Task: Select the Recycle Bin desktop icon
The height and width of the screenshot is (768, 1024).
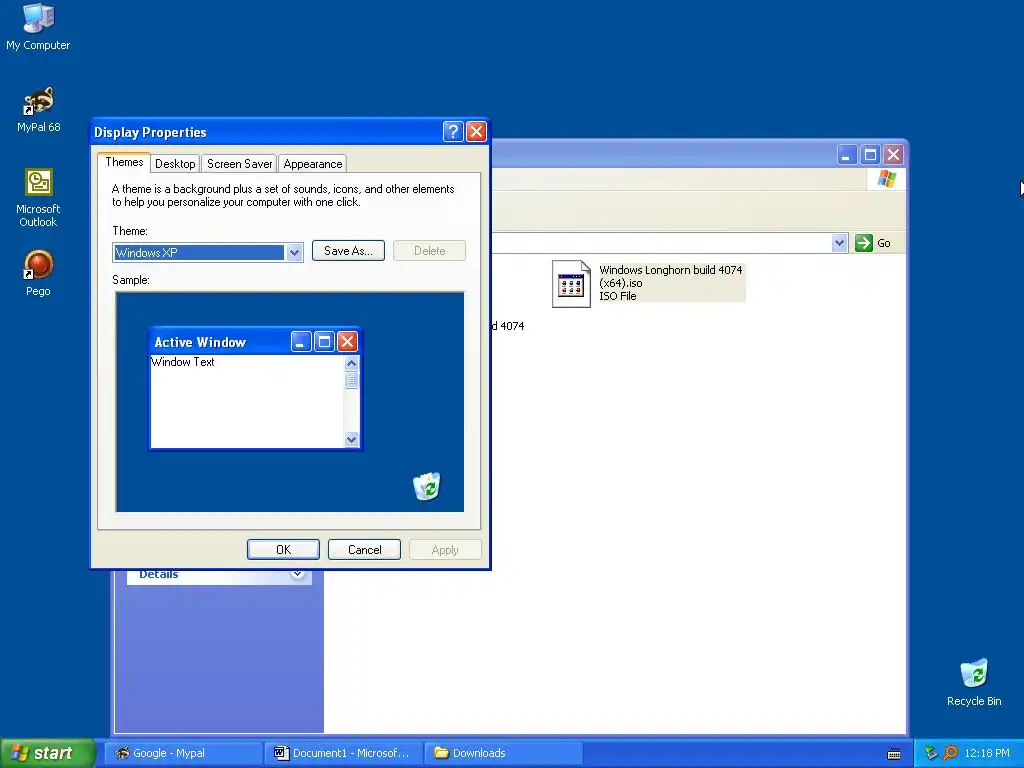Action: pyautogui.click(x=974, y=682)
